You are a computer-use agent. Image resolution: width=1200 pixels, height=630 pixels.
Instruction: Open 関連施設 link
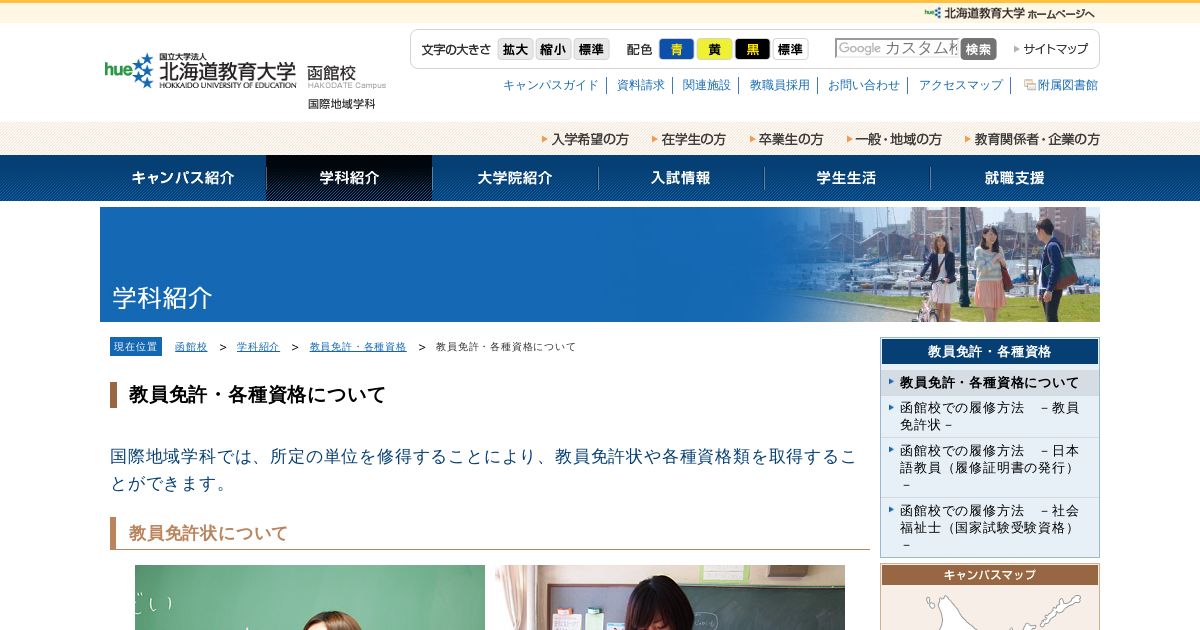pyautogui.click(x=707, y=85)
